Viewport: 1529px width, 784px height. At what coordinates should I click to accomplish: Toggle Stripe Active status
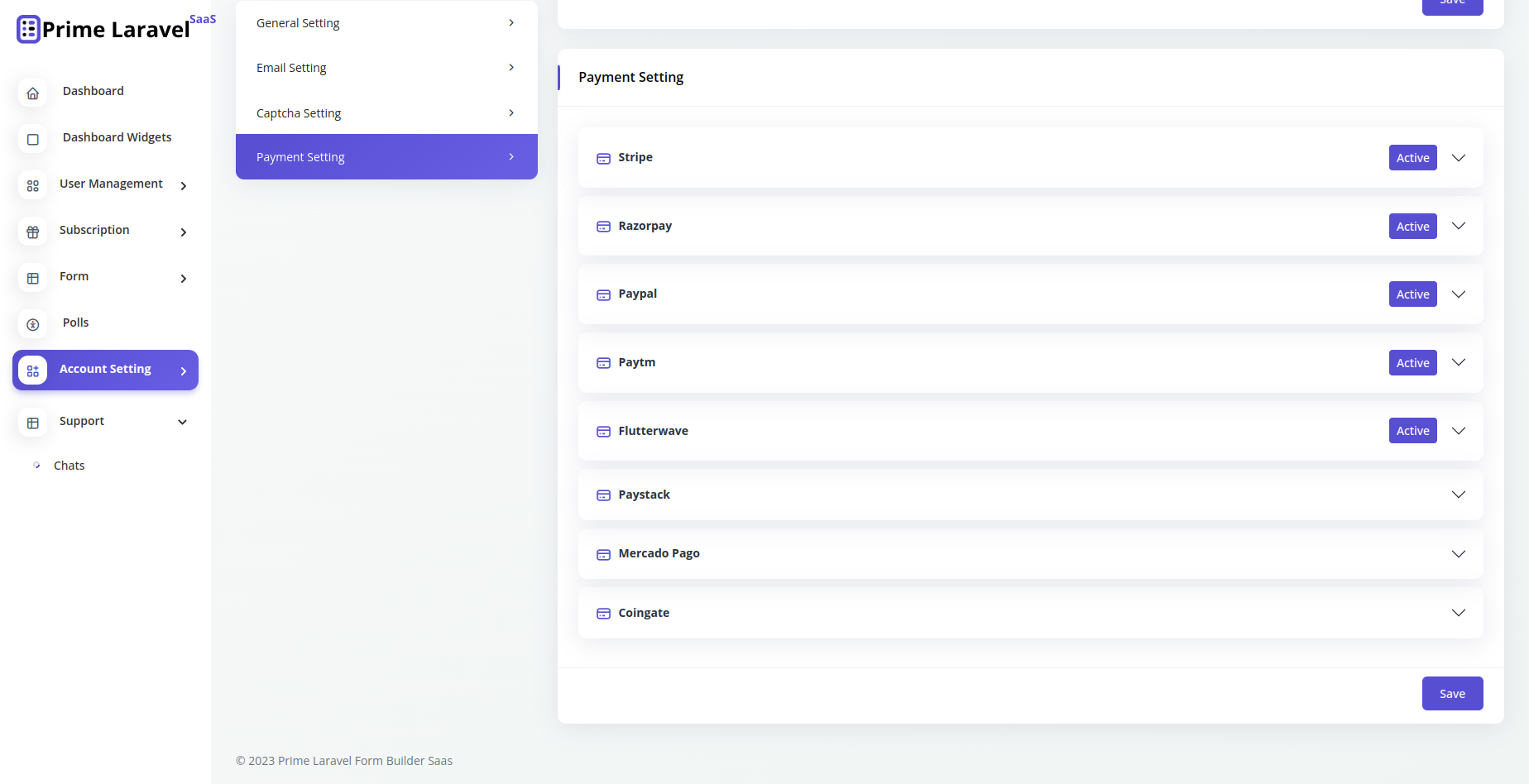pyautogui.click(x=1412, y=157)
